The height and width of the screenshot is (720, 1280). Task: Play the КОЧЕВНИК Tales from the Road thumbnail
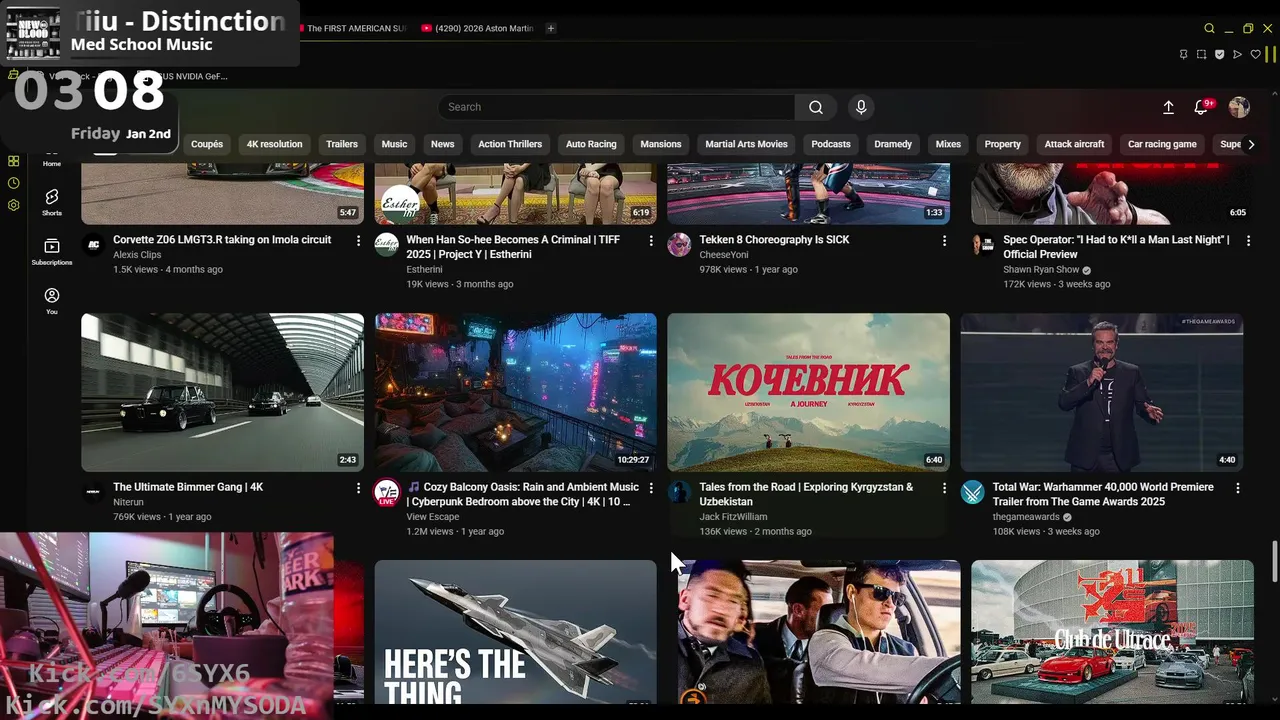[x=808, y=392]
